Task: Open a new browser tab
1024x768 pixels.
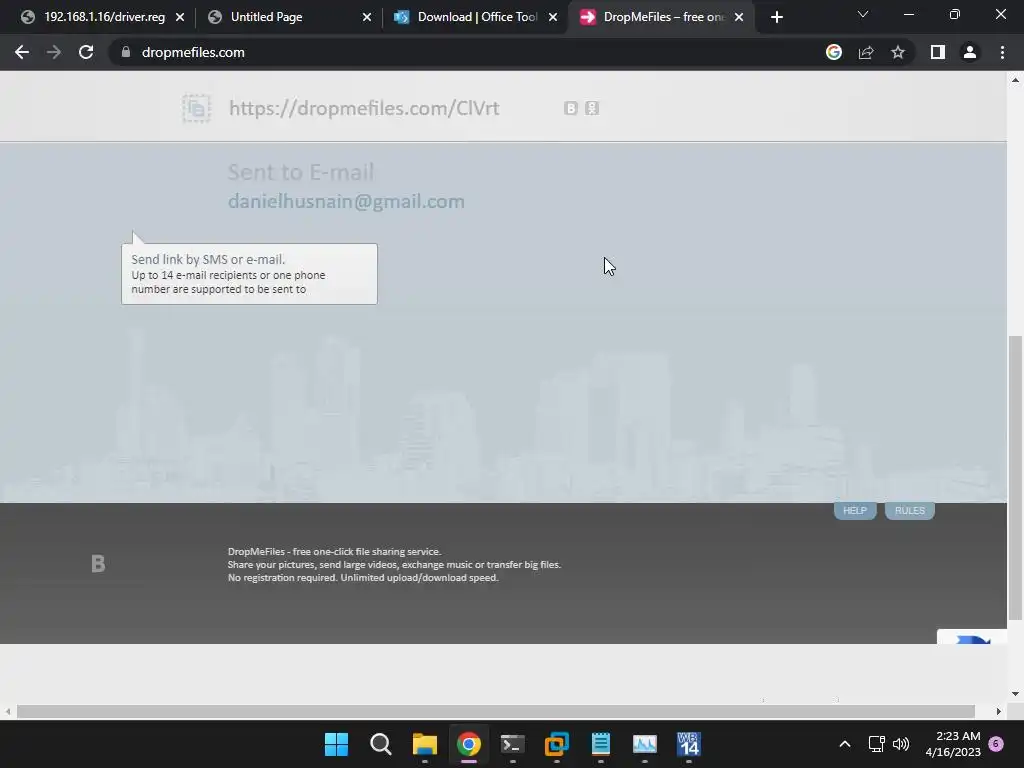Action: [776, 17]
